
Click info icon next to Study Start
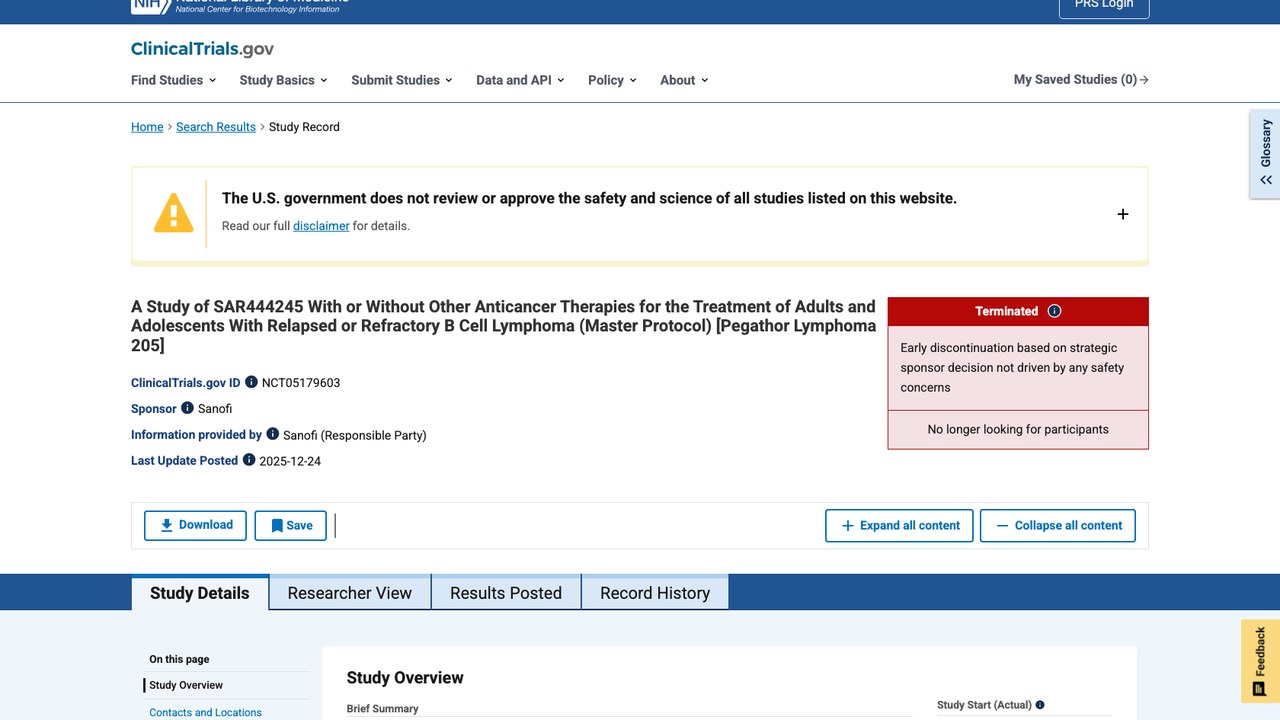pos(1040,705)
